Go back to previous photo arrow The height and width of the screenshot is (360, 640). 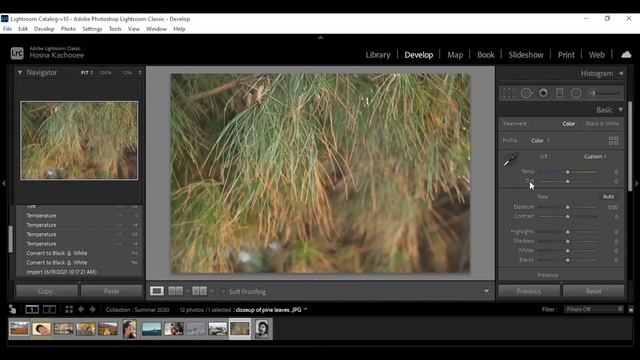[x=81, y=309]
